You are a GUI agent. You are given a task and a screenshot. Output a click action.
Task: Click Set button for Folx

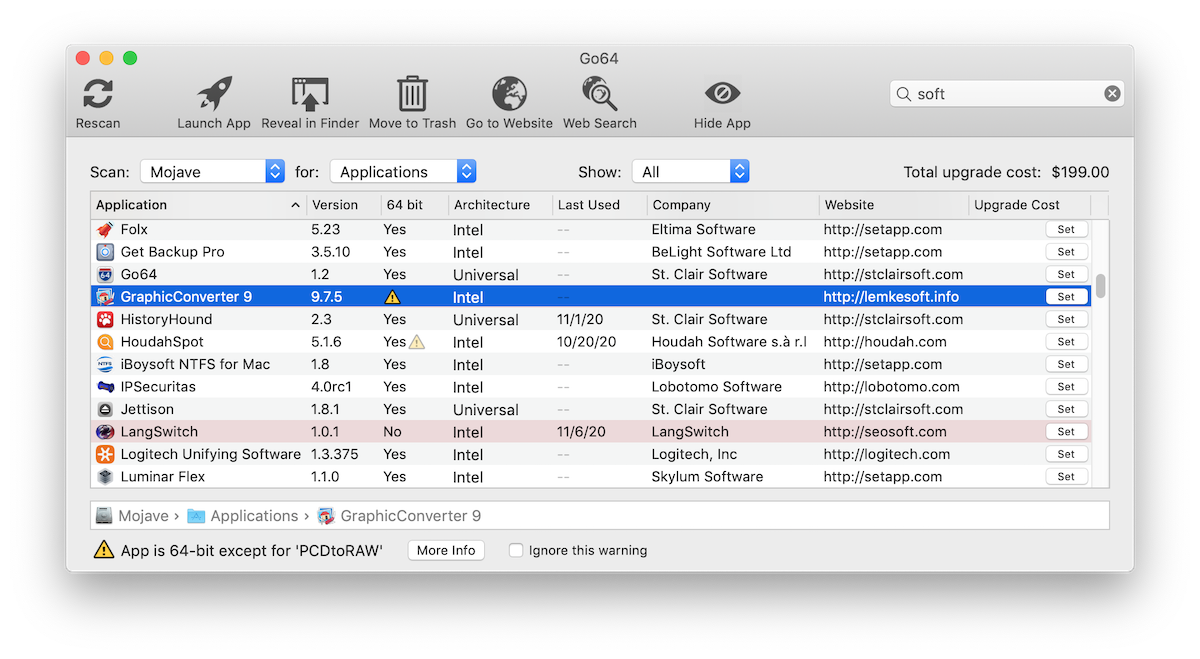(x=1066, y=229)
